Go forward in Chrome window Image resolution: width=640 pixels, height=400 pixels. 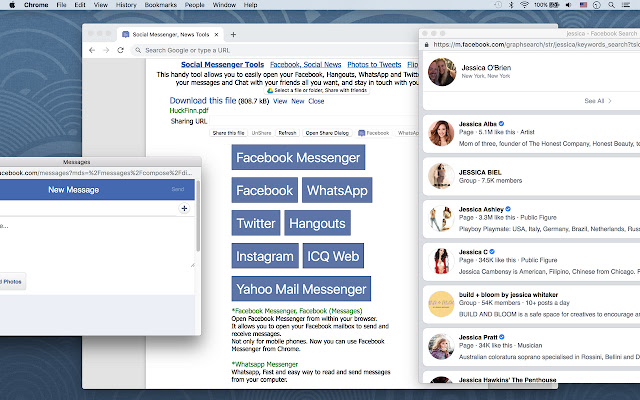(x=106, y=50)
